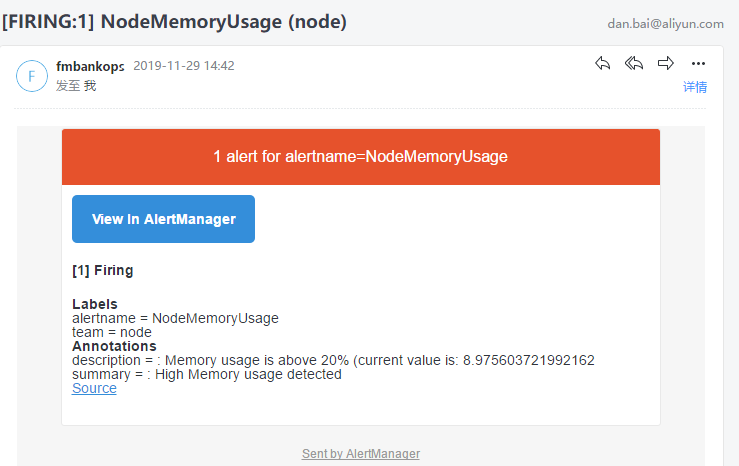Click the reply arrow icon
Screen dimensions: 739x466
click(602, 63)
